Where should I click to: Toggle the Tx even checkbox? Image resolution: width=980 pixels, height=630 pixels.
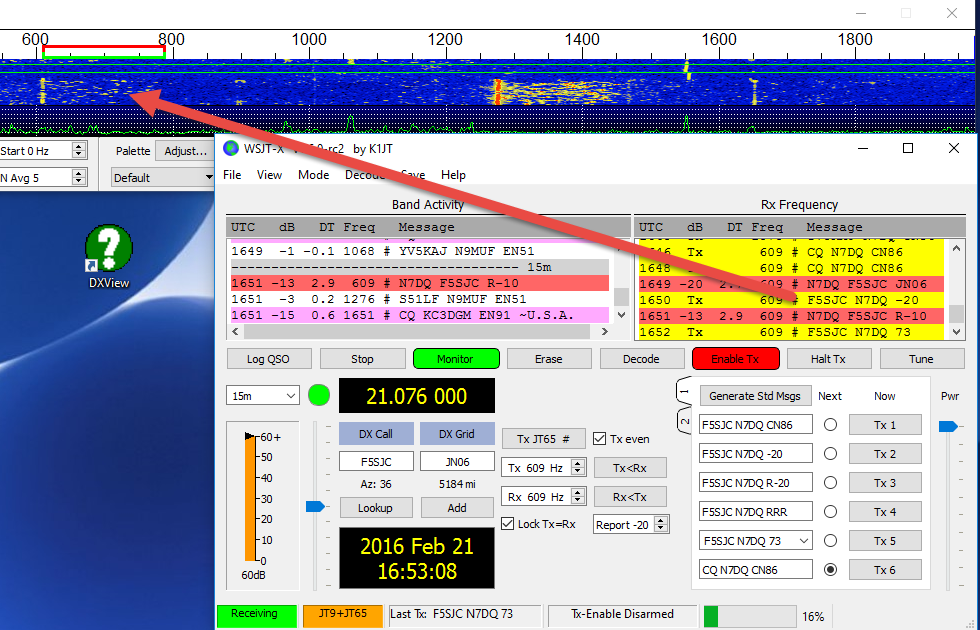coord(599,439)
